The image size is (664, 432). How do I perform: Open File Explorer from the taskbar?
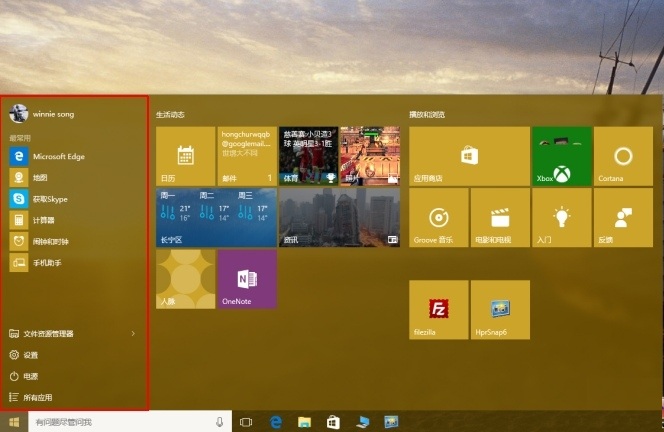click(x=304, y=422)
